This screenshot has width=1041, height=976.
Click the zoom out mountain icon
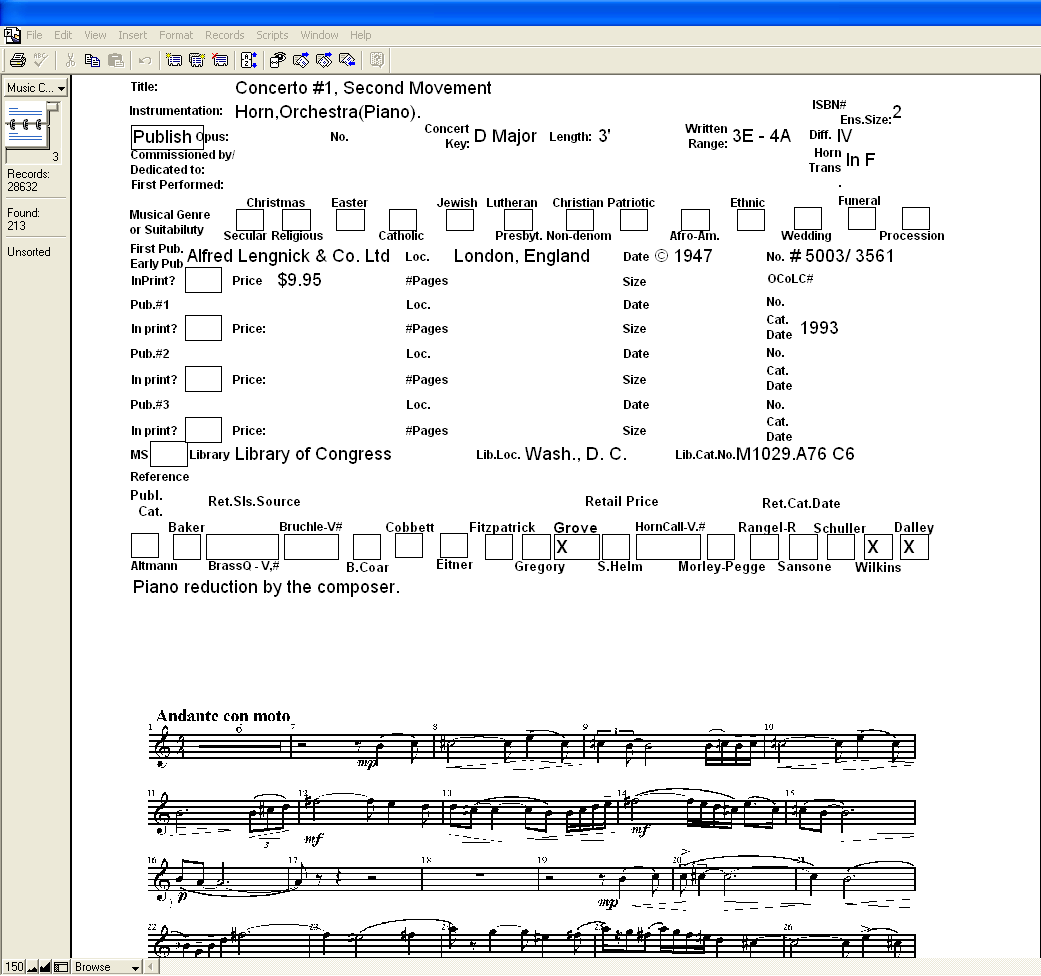coord(32,967)
